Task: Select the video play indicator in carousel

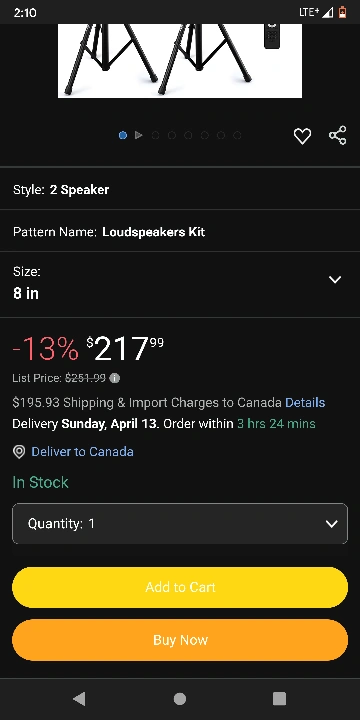Action: [139, 135]
